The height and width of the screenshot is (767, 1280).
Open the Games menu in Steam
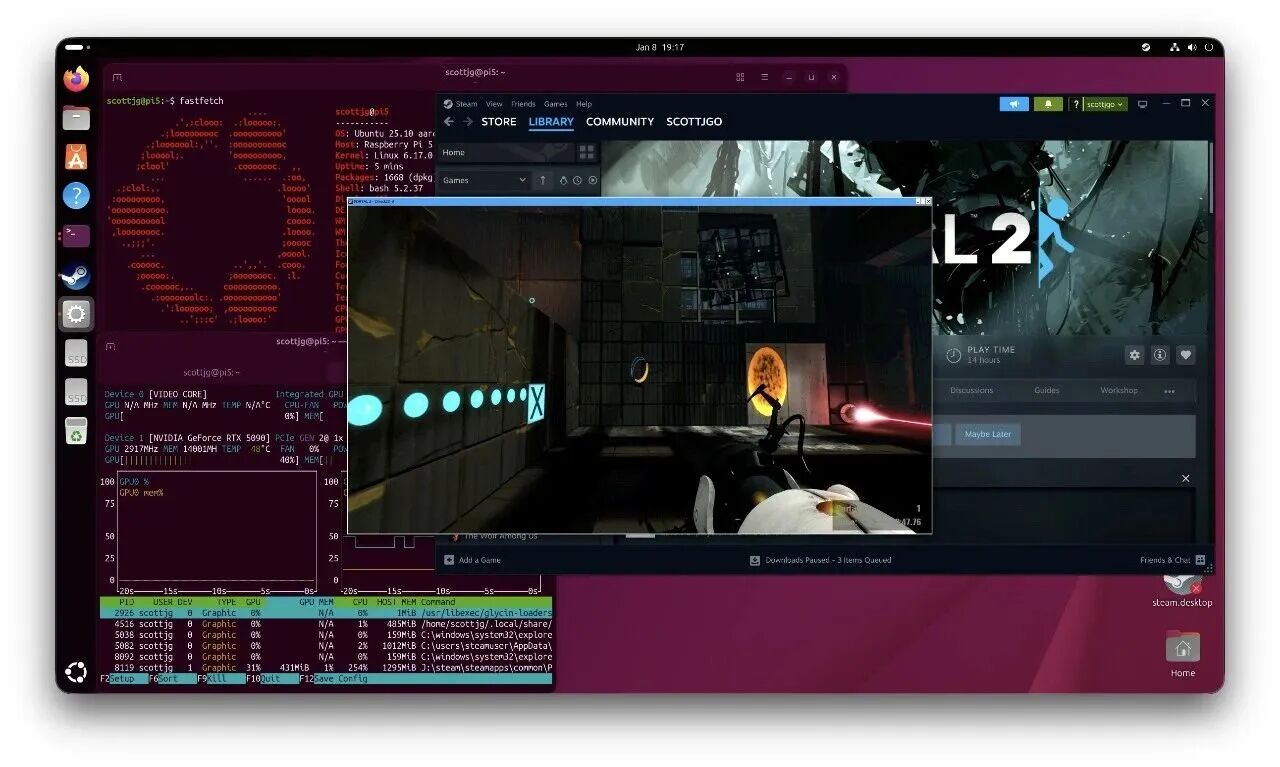(x=556, y=104)
